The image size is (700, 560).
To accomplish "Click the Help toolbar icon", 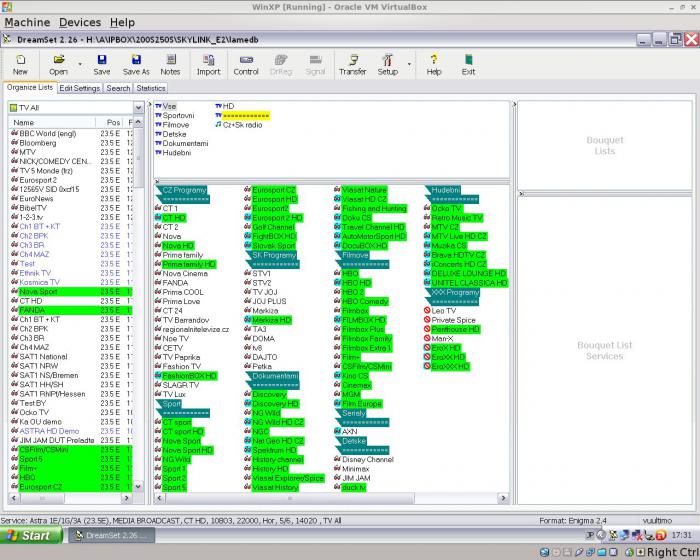I will point(433,65).
